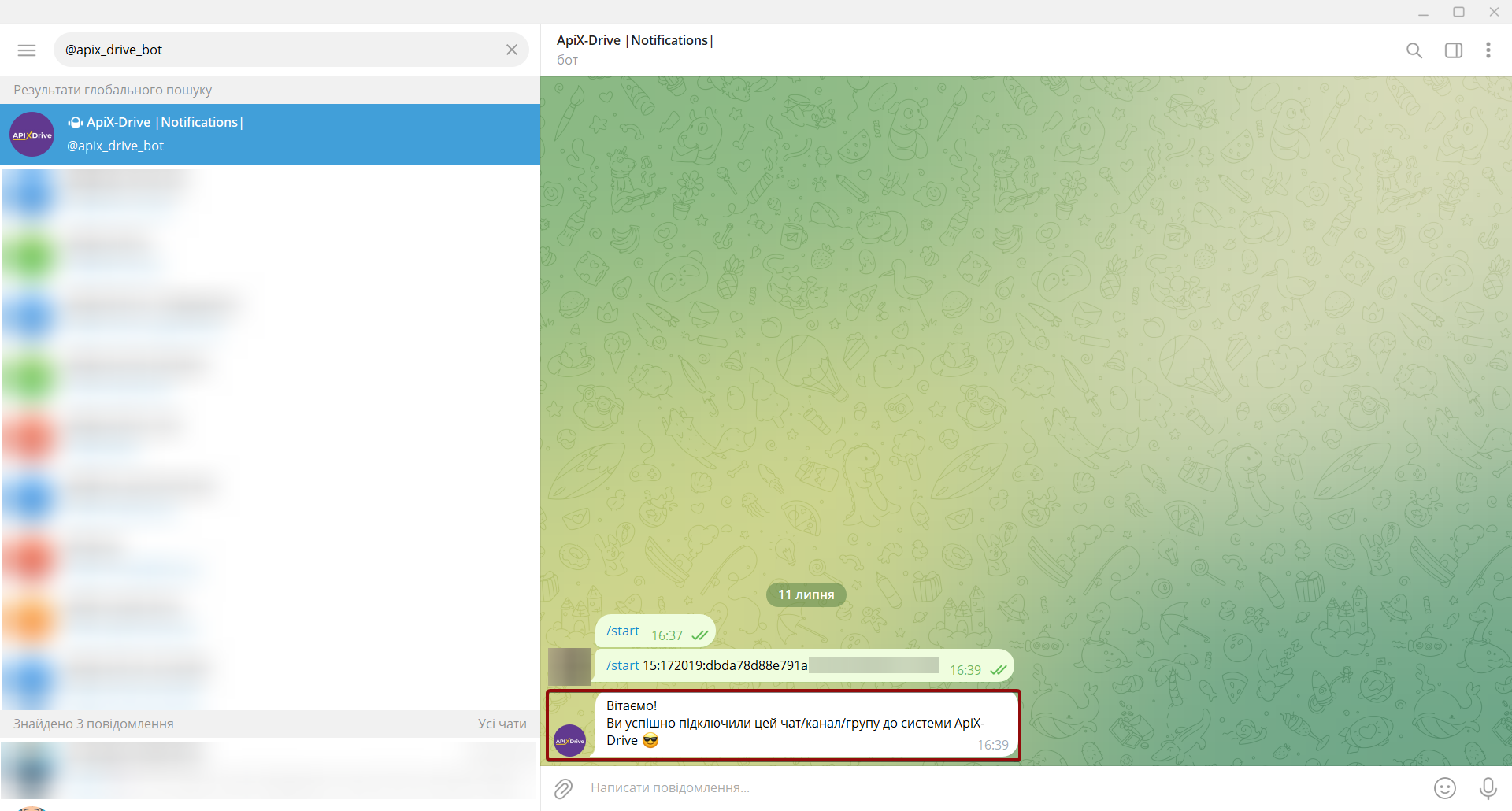Click the "11 липня" date badge

point(806,594)
